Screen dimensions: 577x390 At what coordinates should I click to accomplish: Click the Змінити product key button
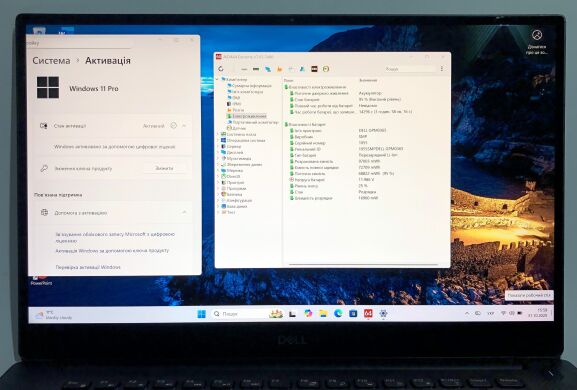(164, 168)
